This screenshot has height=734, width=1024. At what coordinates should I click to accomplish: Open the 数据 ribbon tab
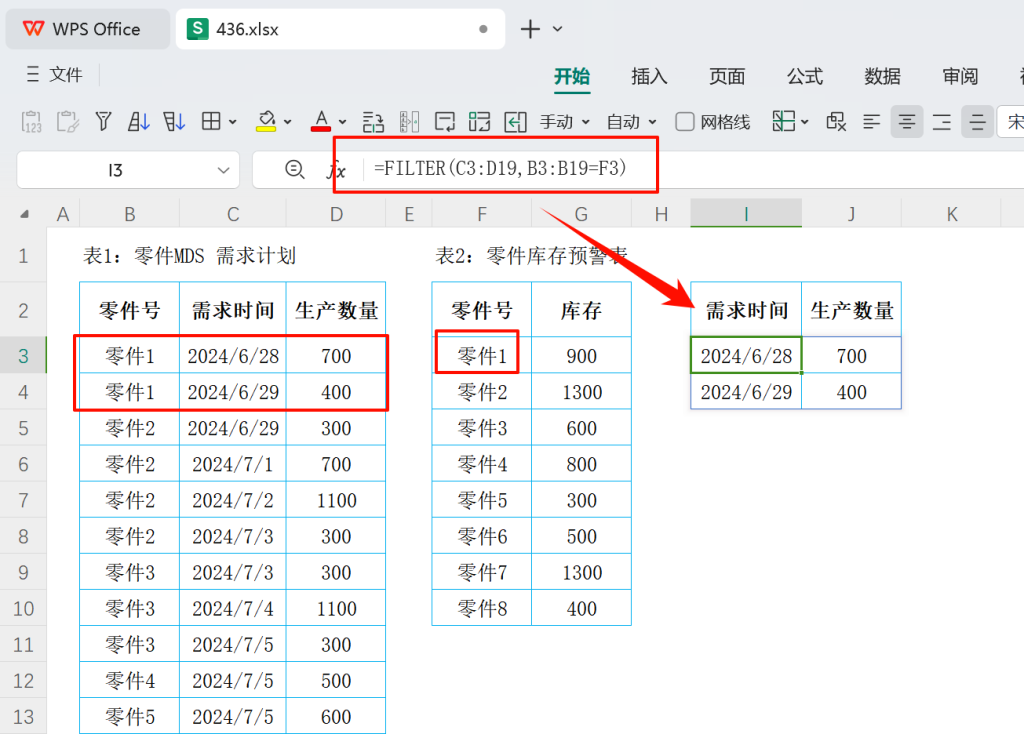882,76
